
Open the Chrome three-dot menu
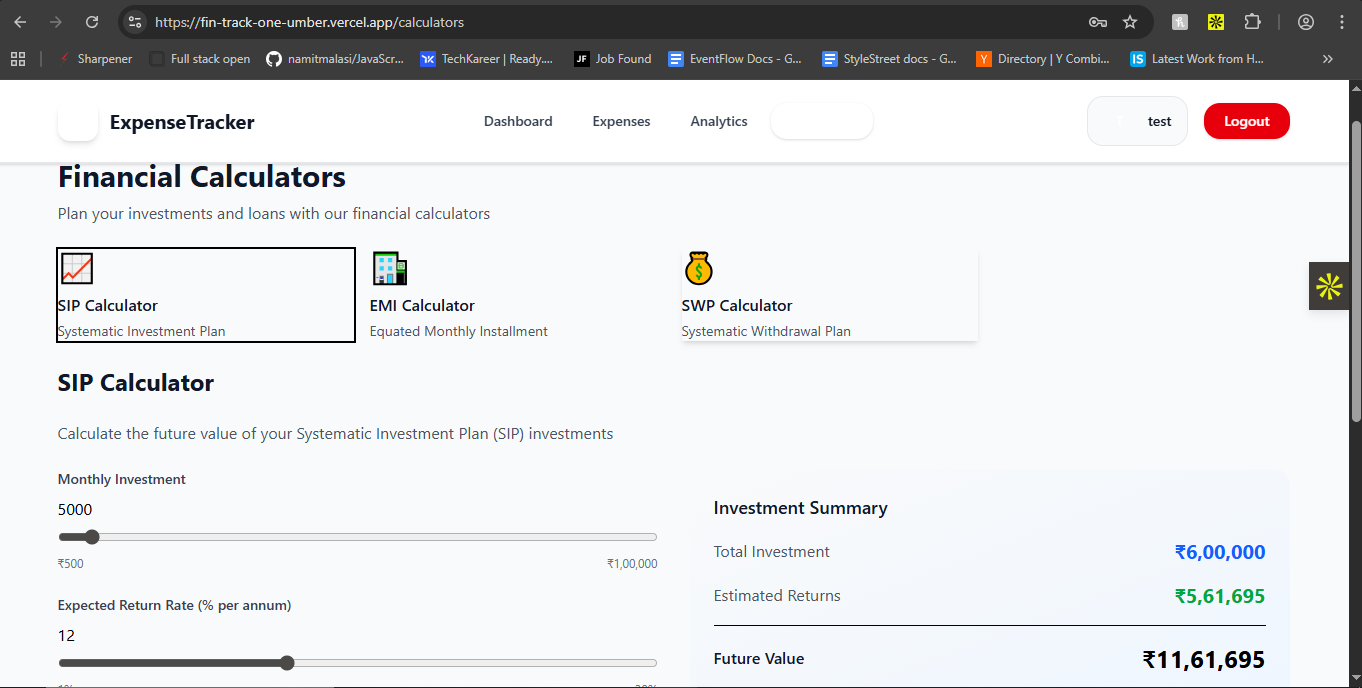coord(1340,22)
